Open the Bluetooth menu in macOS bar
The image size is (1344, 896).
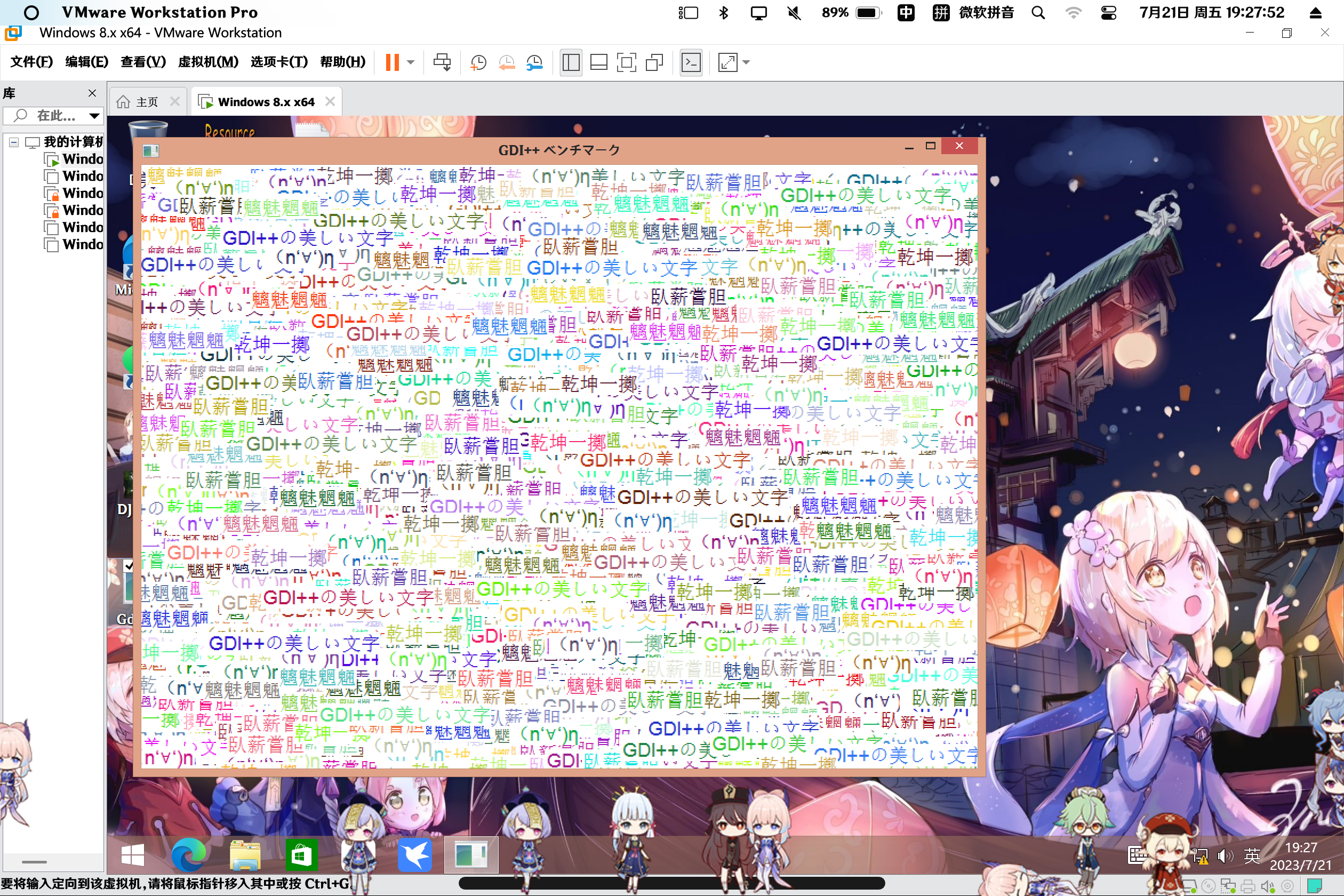click(x=723, y=13)
